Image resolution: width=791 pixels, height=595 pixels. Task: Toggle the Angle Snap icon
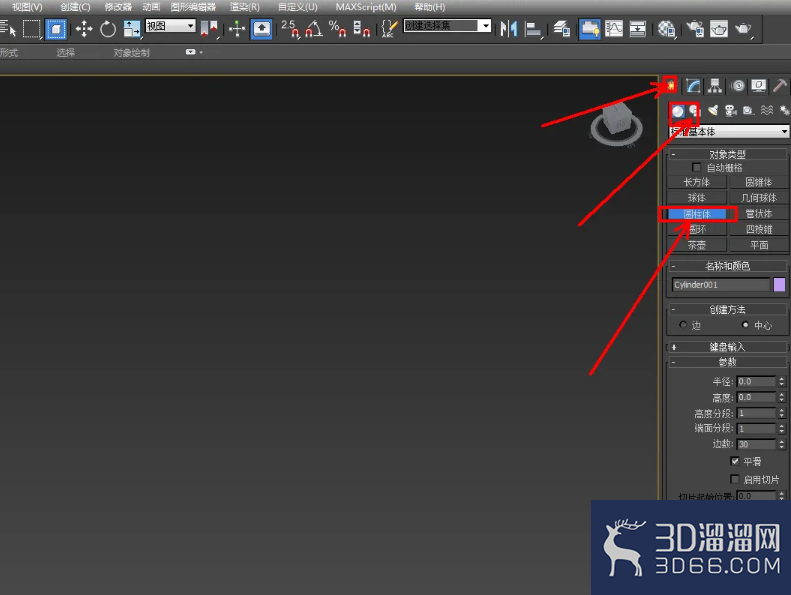point(314,29)
